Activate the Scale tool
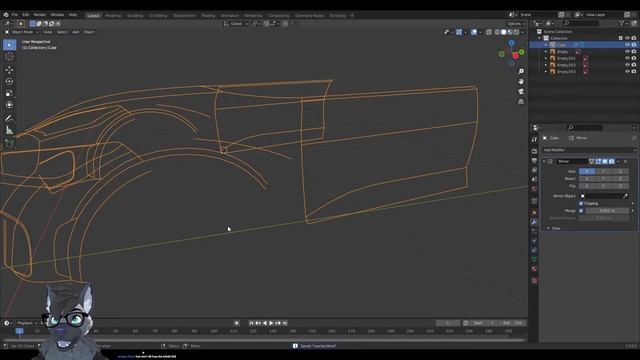 (9, 93)
